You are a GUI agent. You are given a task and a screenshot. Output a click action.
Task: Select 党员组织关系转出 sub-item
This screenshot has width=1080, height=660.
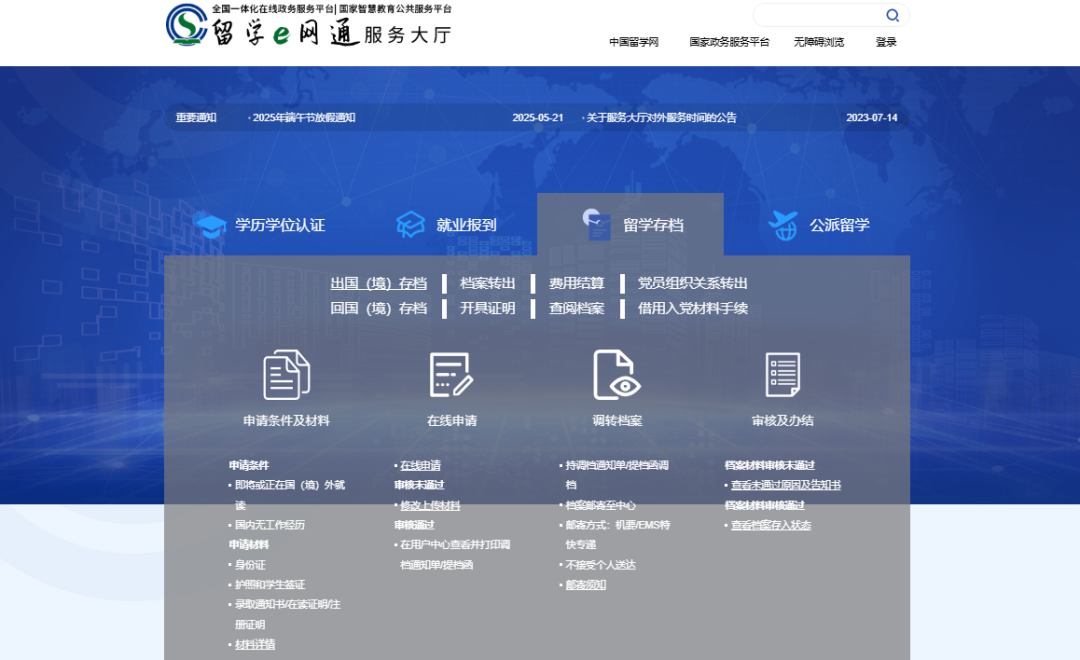coord(692,283)
